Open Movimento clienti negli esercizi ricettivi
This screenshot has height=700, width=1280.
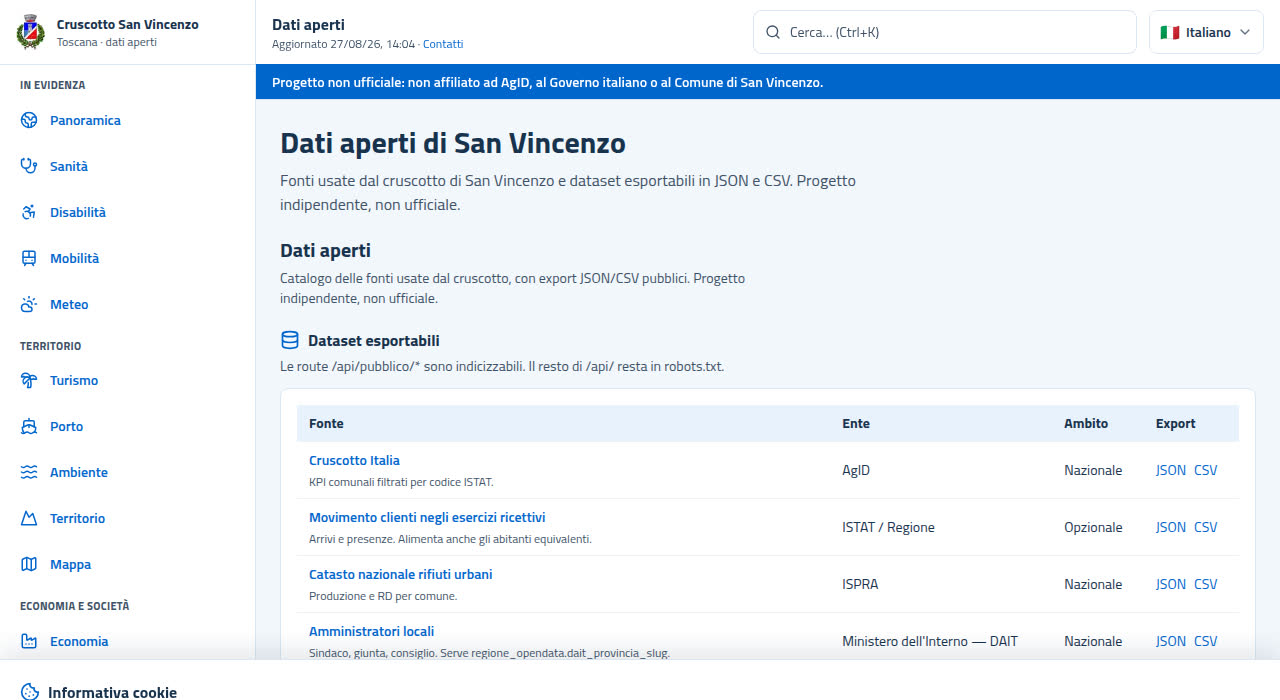[x=427, y=518]
